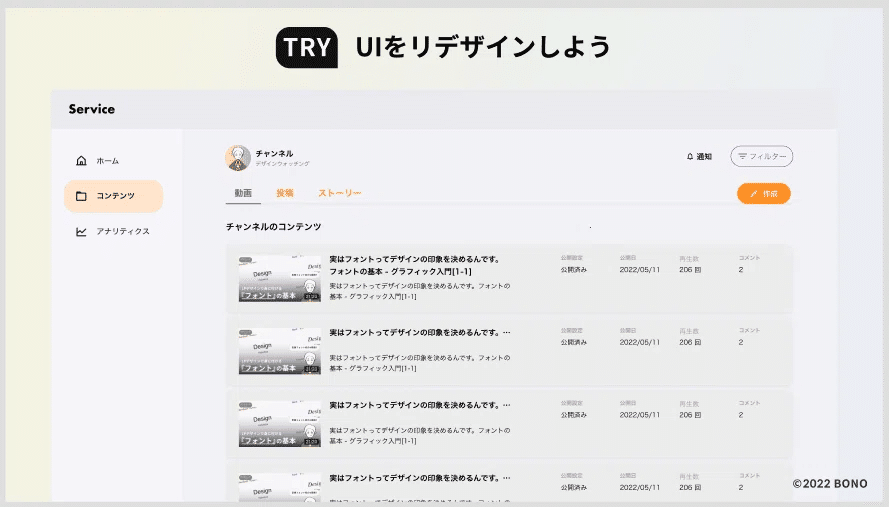Click 206 回 play count in third row
Image resolution: width=889 pixels, height=507 pixels.
(690, 415)
